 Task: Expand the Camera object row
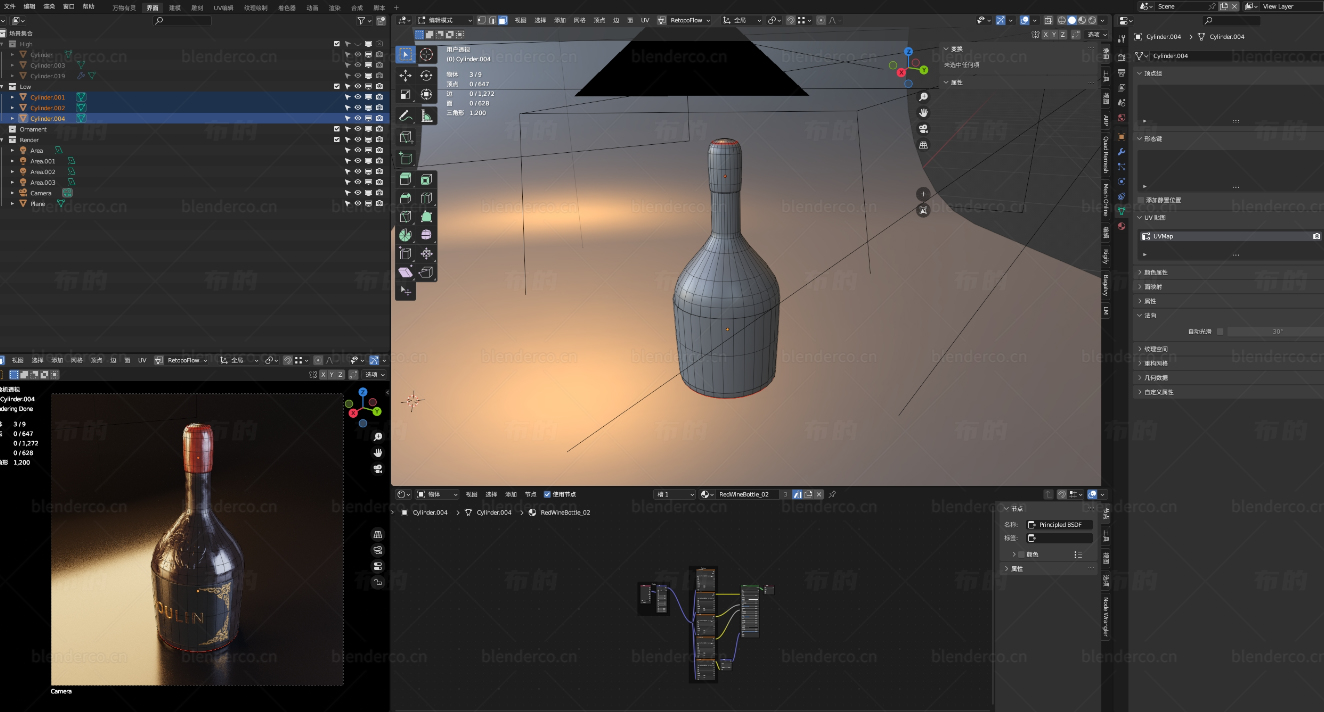click(x=13, y=193)
